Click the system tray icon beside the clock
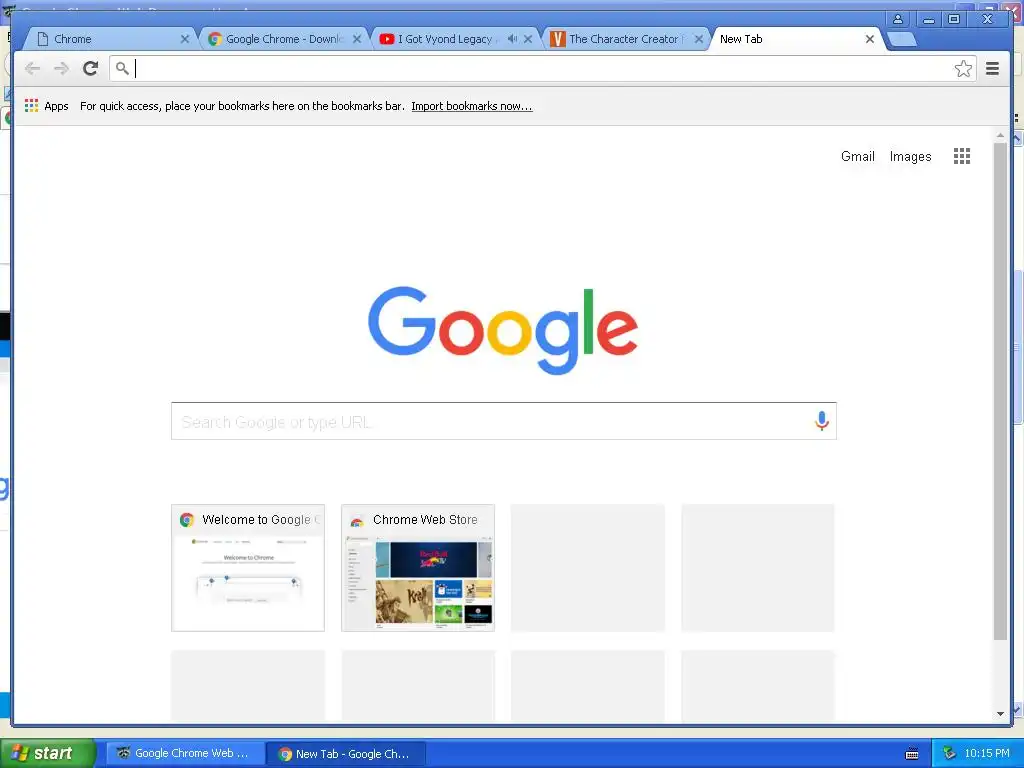Viewport: 1024px width, 768px height. [x=949, y=753]
